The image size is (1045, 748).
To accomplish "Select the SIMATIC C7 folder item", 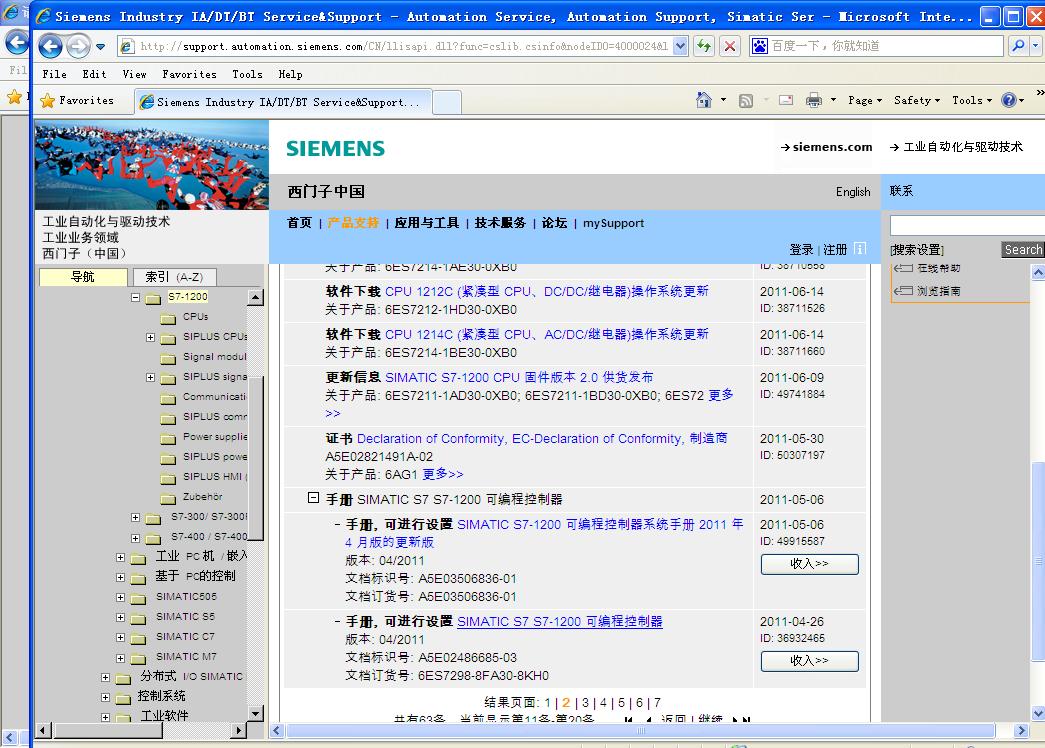I will [185, 637].
